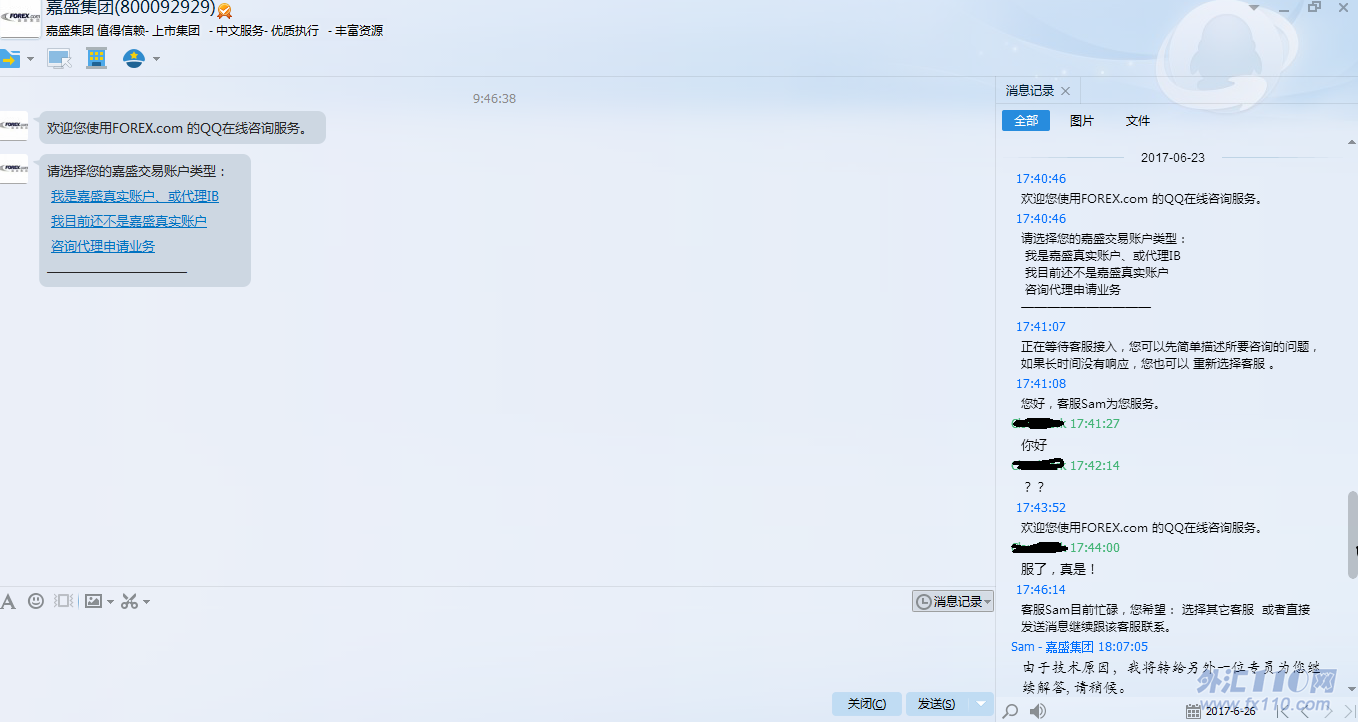Click the sender name Sam - 嘉盛集团
This screenshot has height=722, width=1358.
click(1052, 647)
